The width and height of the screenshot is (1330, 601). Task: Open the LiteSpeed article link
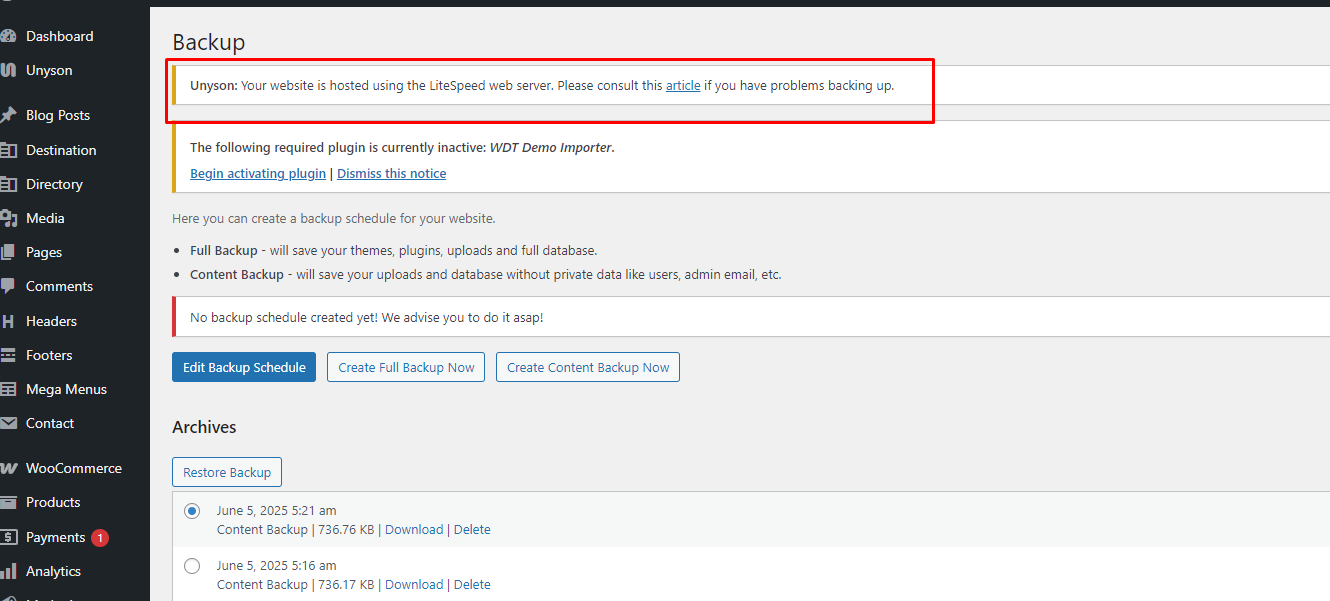pyautogui.click(x=683, y=86)
